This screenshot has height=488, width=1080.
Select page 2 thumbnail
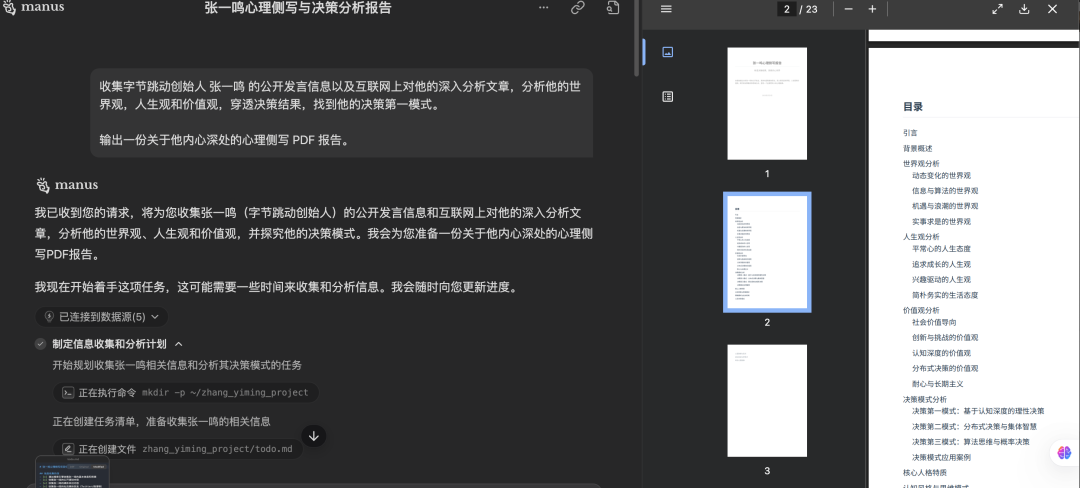tap(767, 252)
